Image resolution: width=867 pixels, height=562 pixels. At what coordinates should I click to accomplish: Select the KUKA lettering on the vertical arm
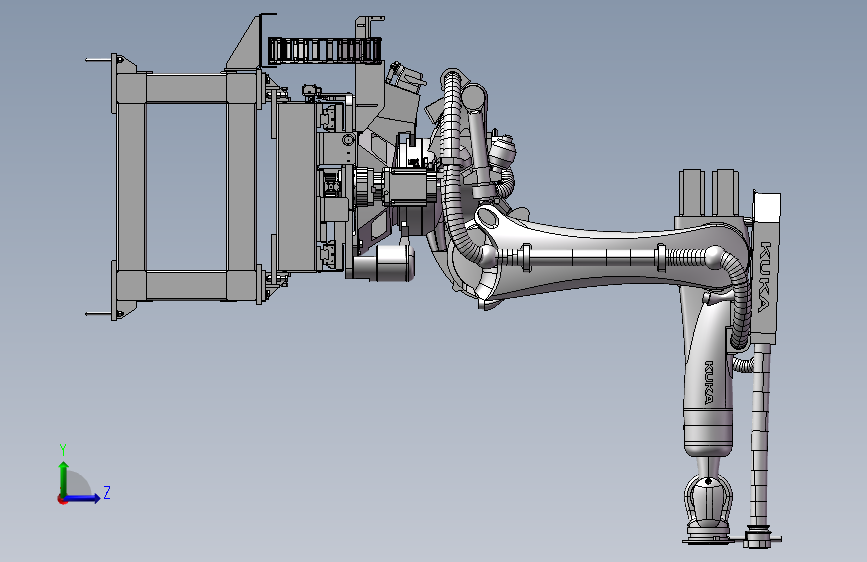coord(709,382)
